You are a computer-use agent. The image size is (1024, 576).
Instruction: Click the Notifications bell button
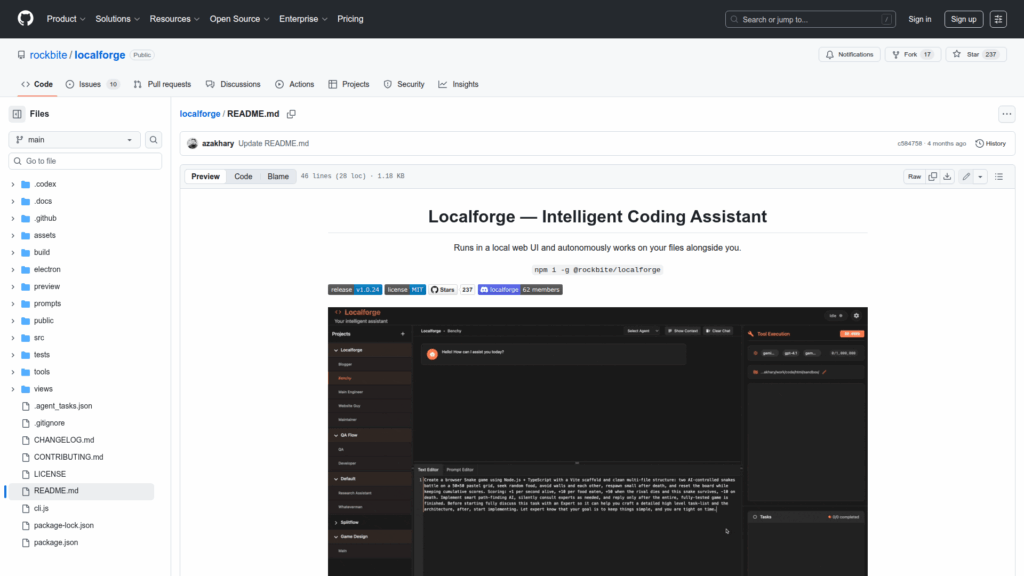pos(850,54)
